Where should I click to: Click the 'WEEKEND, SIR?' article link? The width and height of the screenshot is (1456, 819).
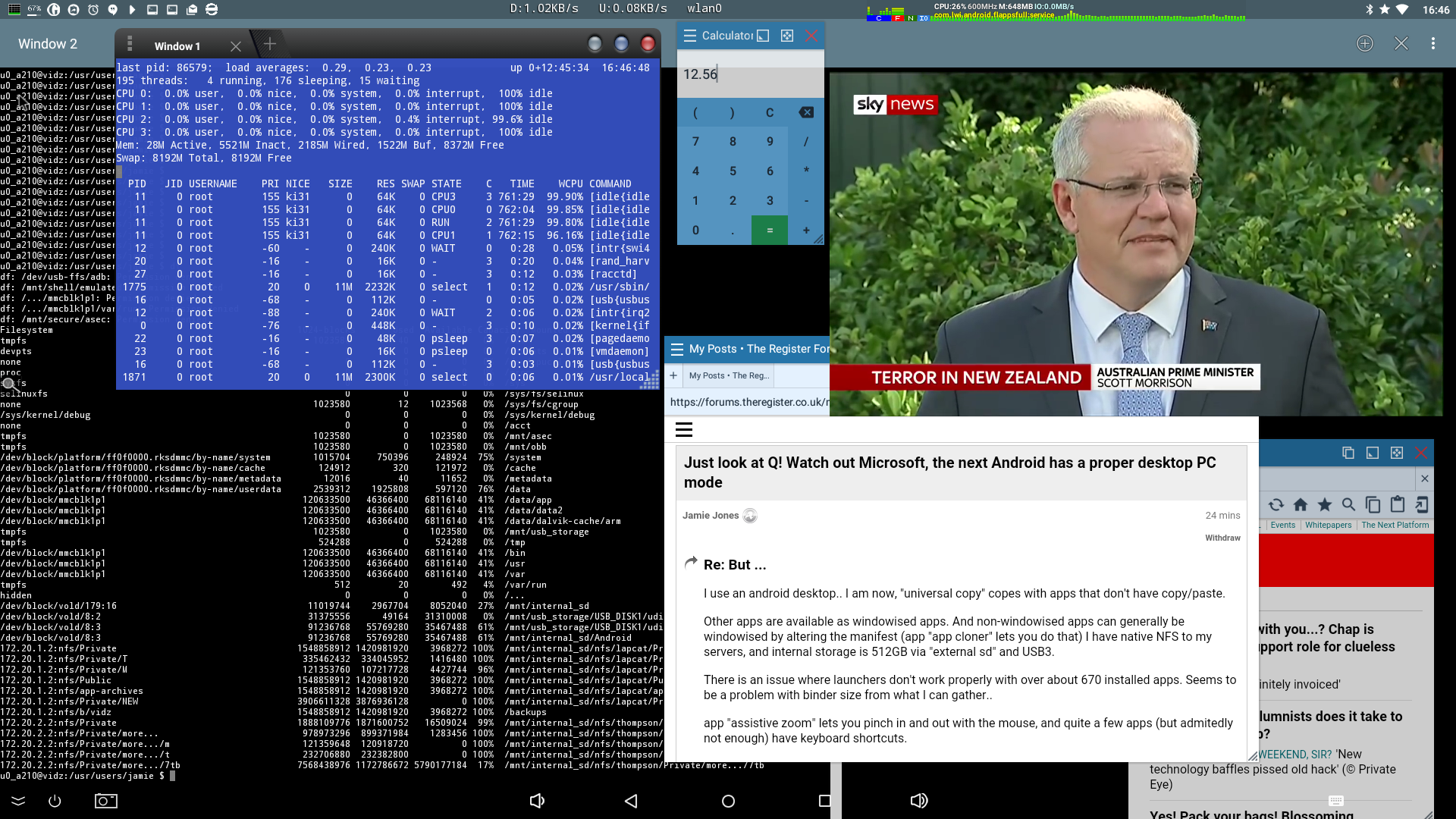pyautogui.click(x=1296, y=754)
